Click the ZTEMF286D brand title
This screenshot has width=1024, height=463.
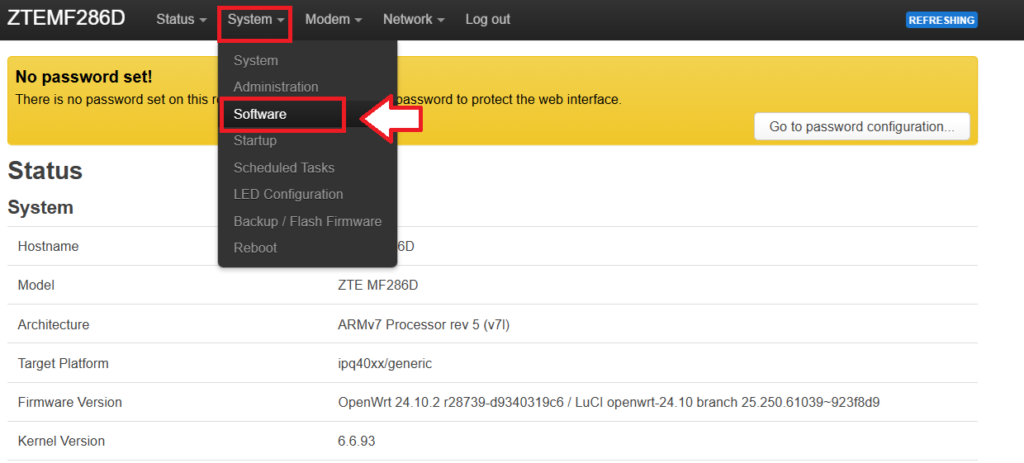67,19
